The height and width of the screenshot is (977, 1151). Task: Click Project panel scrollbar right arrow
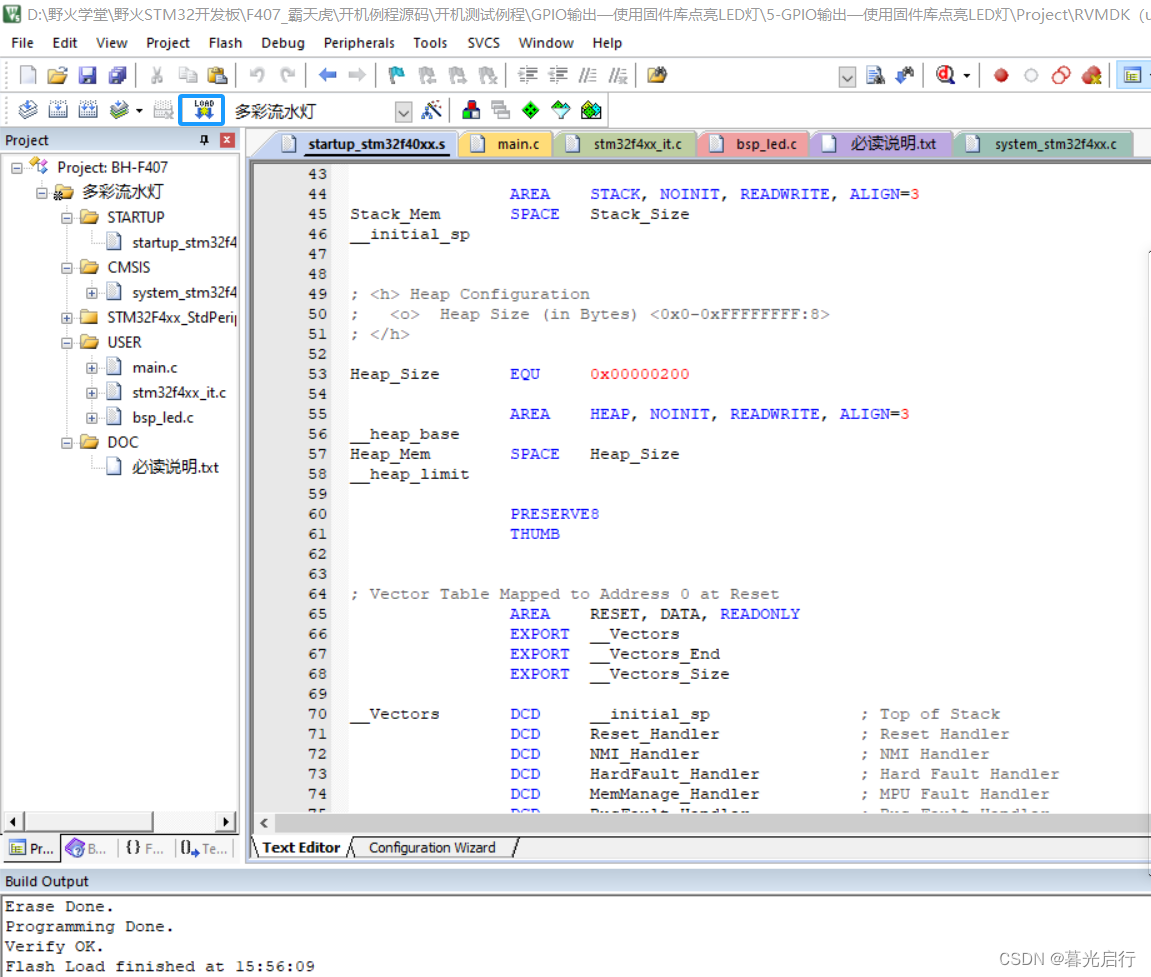(226, 821)
